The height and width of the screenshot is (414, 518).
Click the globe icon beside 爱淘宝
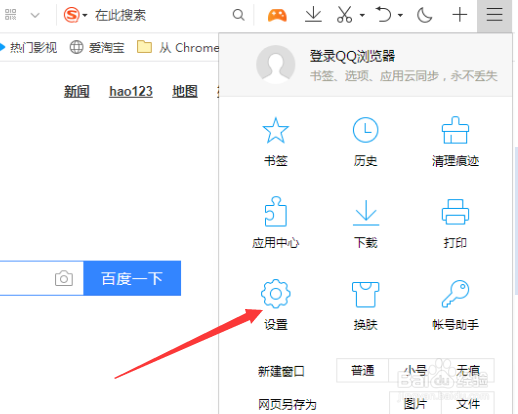click(x=76, y=47)
